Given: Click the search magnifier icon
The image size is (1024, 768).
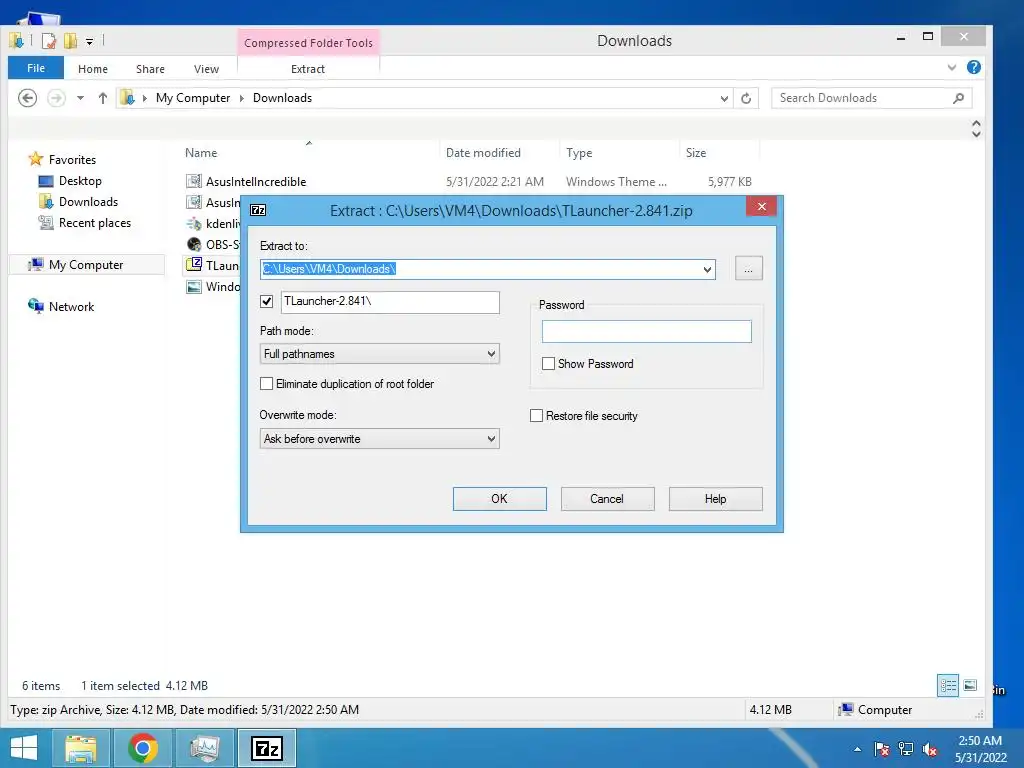Looking at the screenshot, I should 958,98.
